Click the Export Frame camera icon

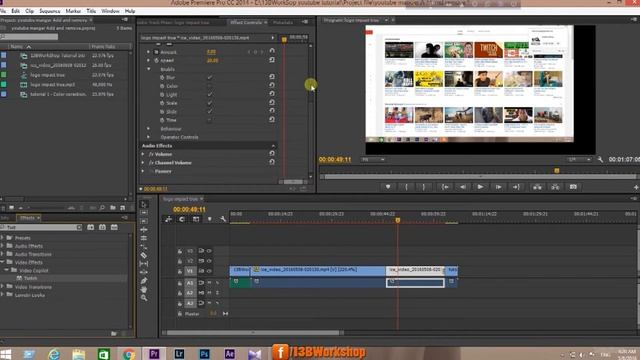(x=573, y=187)
